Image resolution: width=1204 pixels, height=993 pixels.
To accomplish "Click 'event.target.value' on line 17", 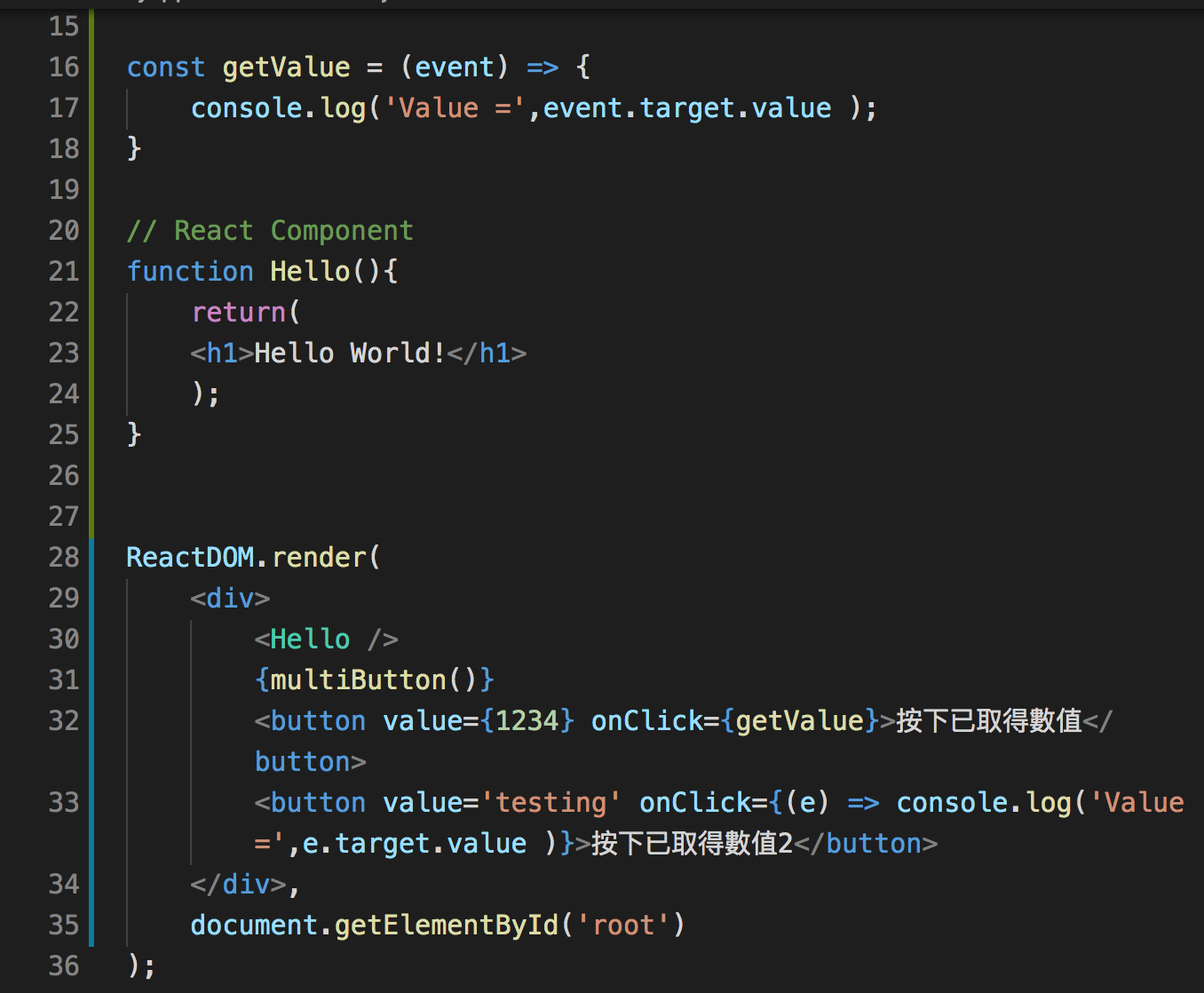I will click(x=687, y=108).
